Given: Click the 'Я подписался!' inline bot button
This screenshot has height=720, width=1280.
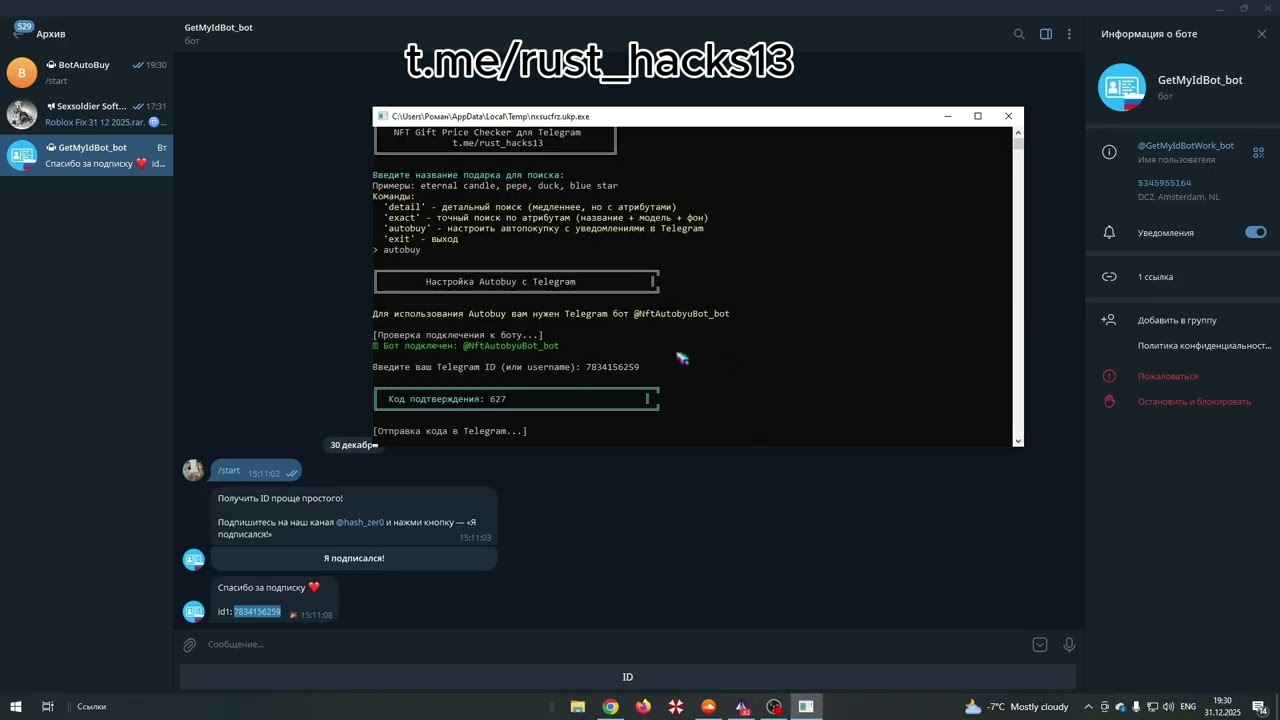Looking at the screenshot, I should click(x=354, y=558).
